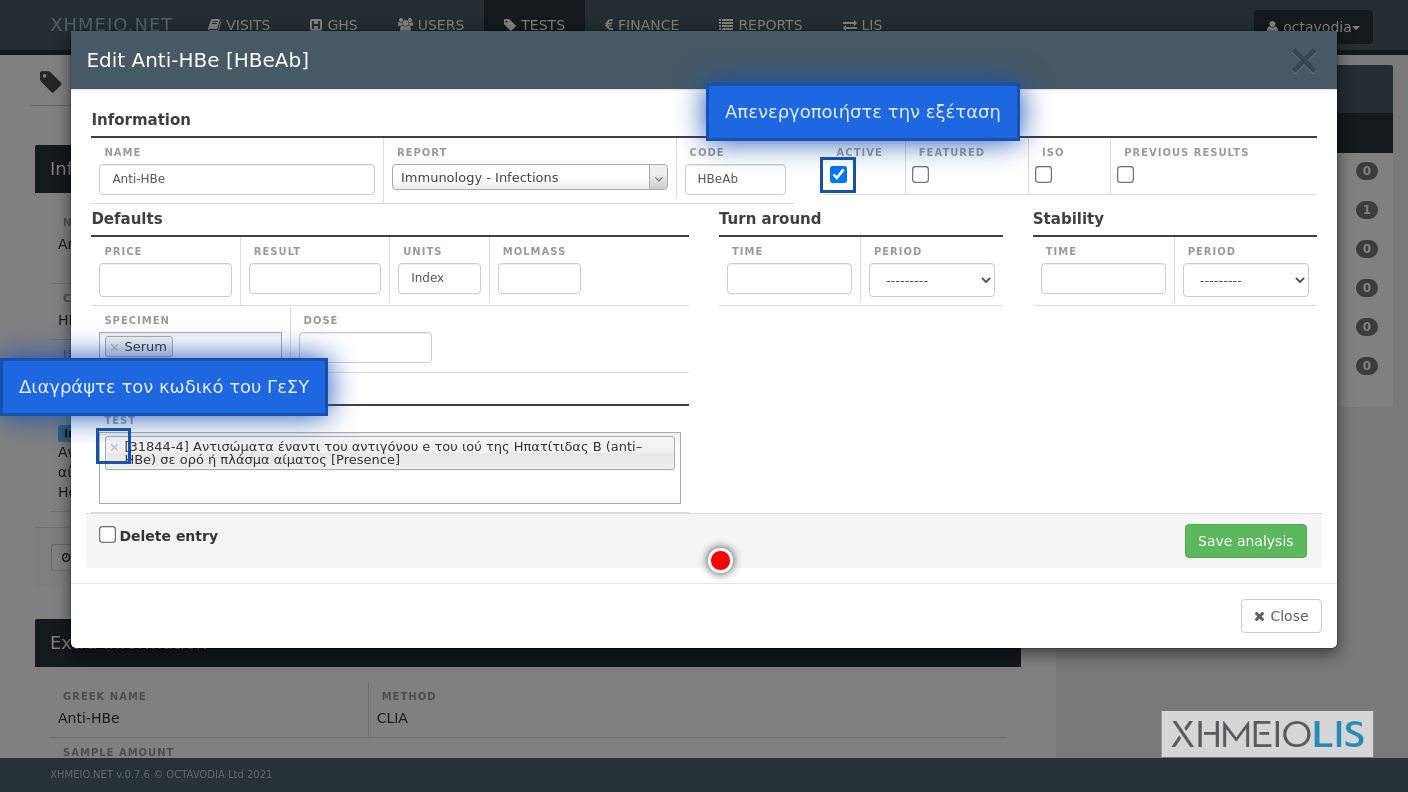Open the Turn around Period dropdown
1408x792 pixels.
[x=931, y=280]
